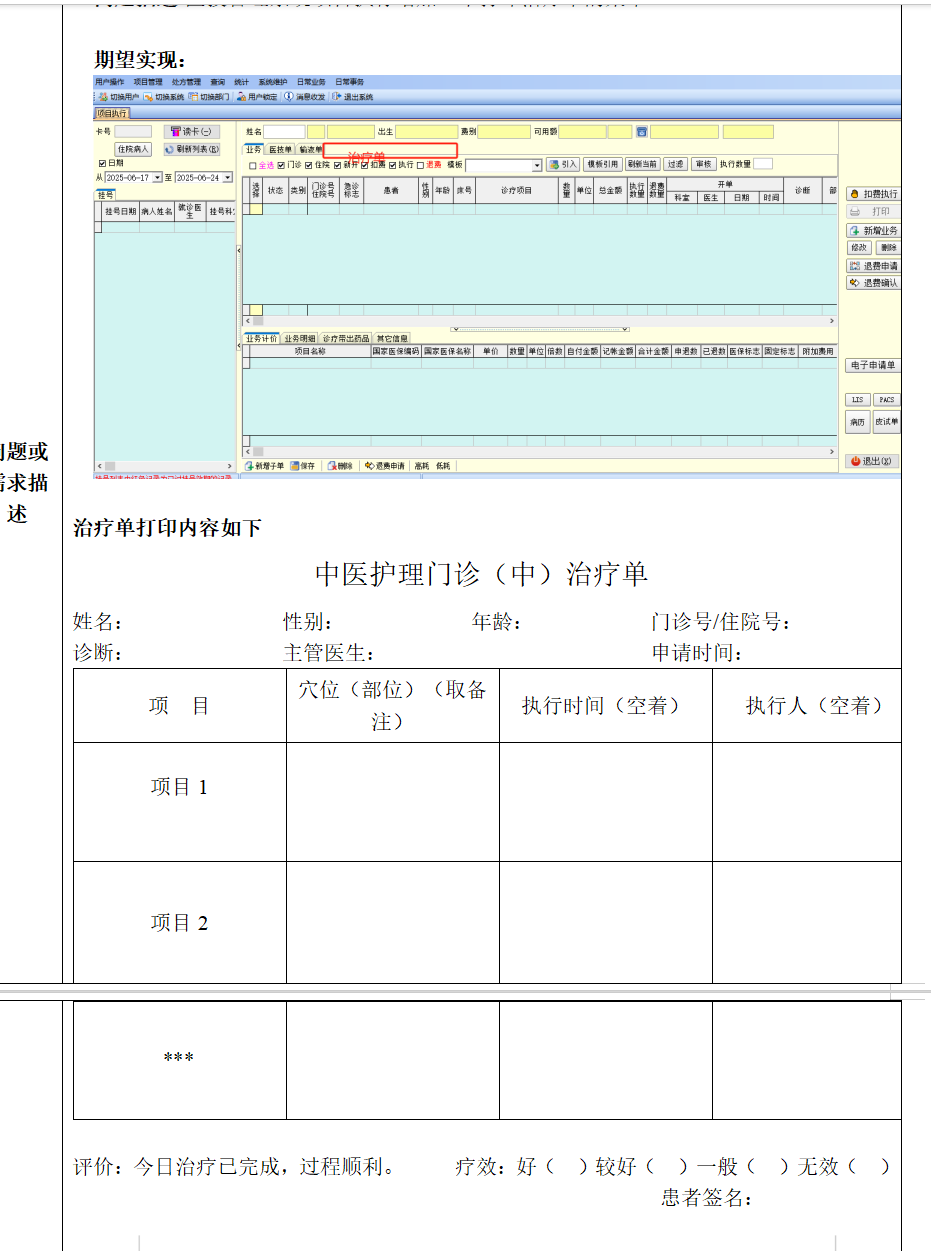
Task: Click the 切换用户 toolbar icon
Action: pyautogui.click(x=101, y=97)
